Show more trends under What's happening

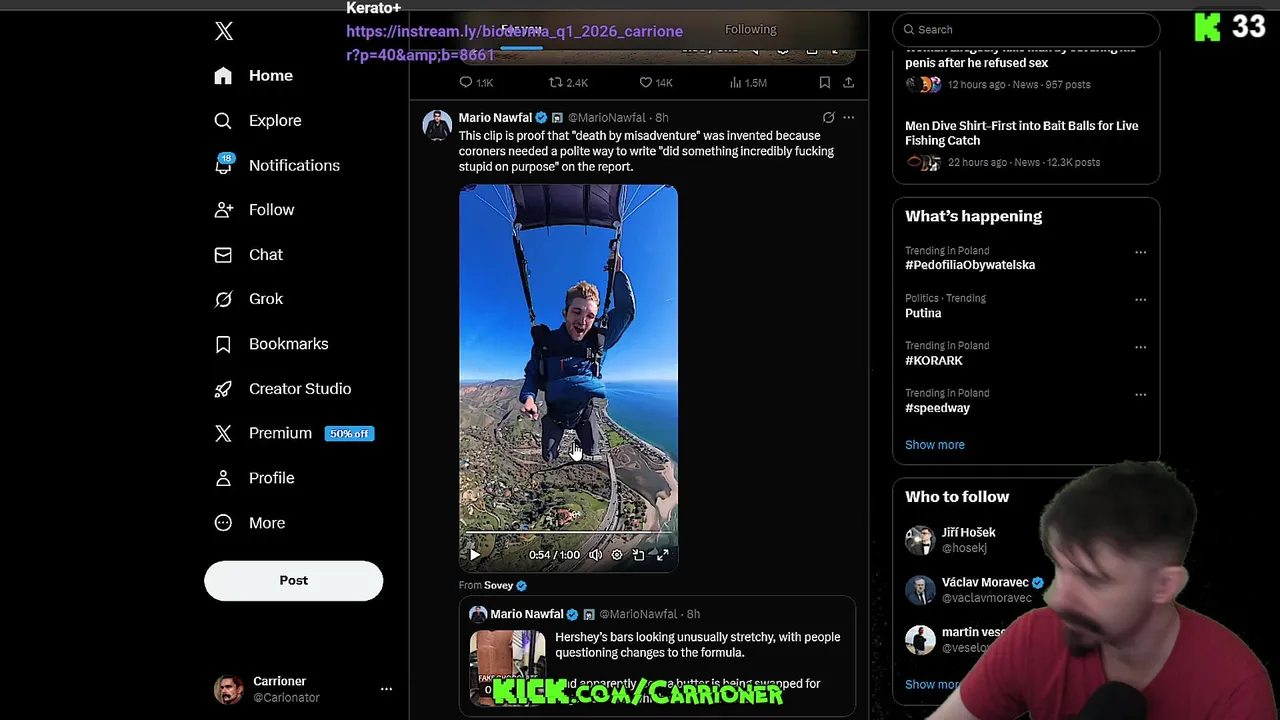coord(935,445)
